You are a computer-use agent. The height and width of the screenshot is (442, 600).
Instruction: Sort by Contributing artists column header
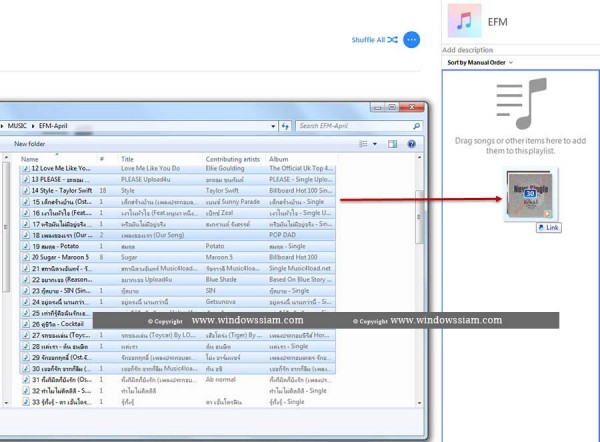[233, 159]
